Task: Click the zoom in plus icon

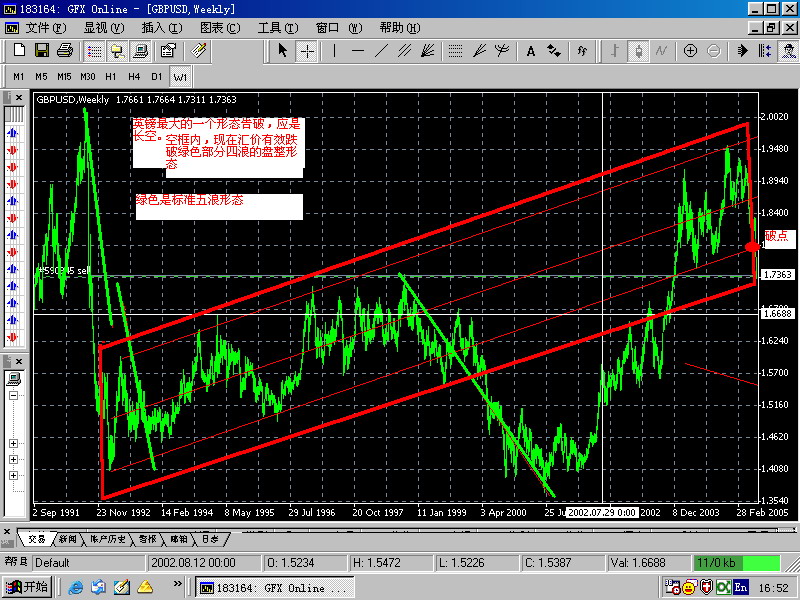Action: point(690,51)
